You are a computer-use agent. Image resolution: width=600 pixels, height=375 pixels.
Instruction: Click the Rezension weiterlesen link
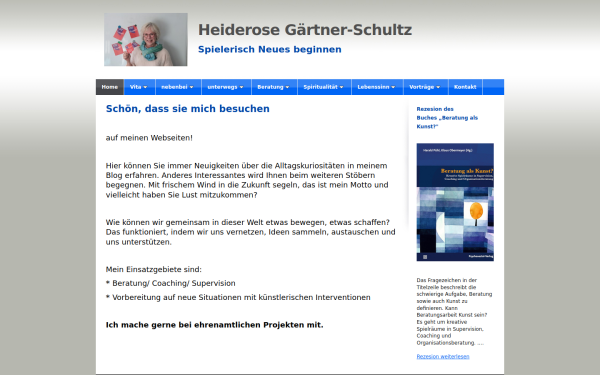pos(443,357)
